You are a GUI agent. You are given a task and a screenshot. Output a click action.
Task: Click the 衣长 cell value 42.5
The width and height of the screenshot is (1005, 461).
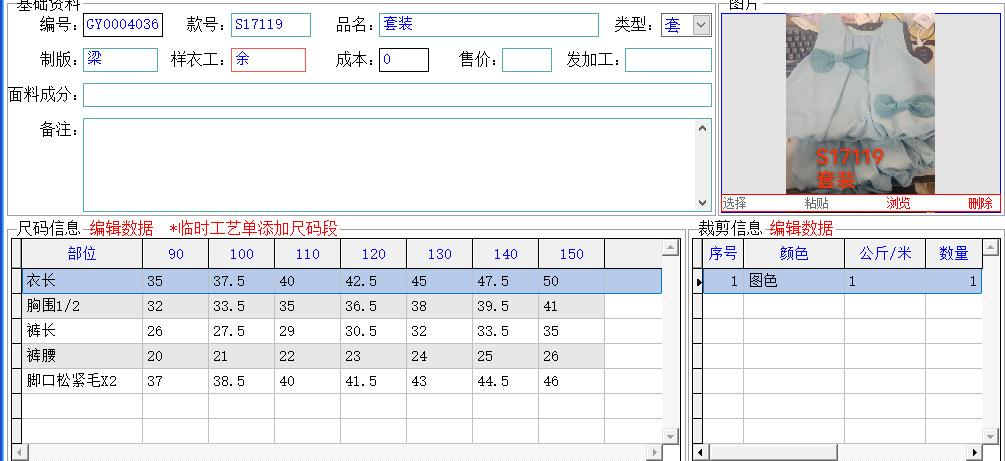point(374,281)
